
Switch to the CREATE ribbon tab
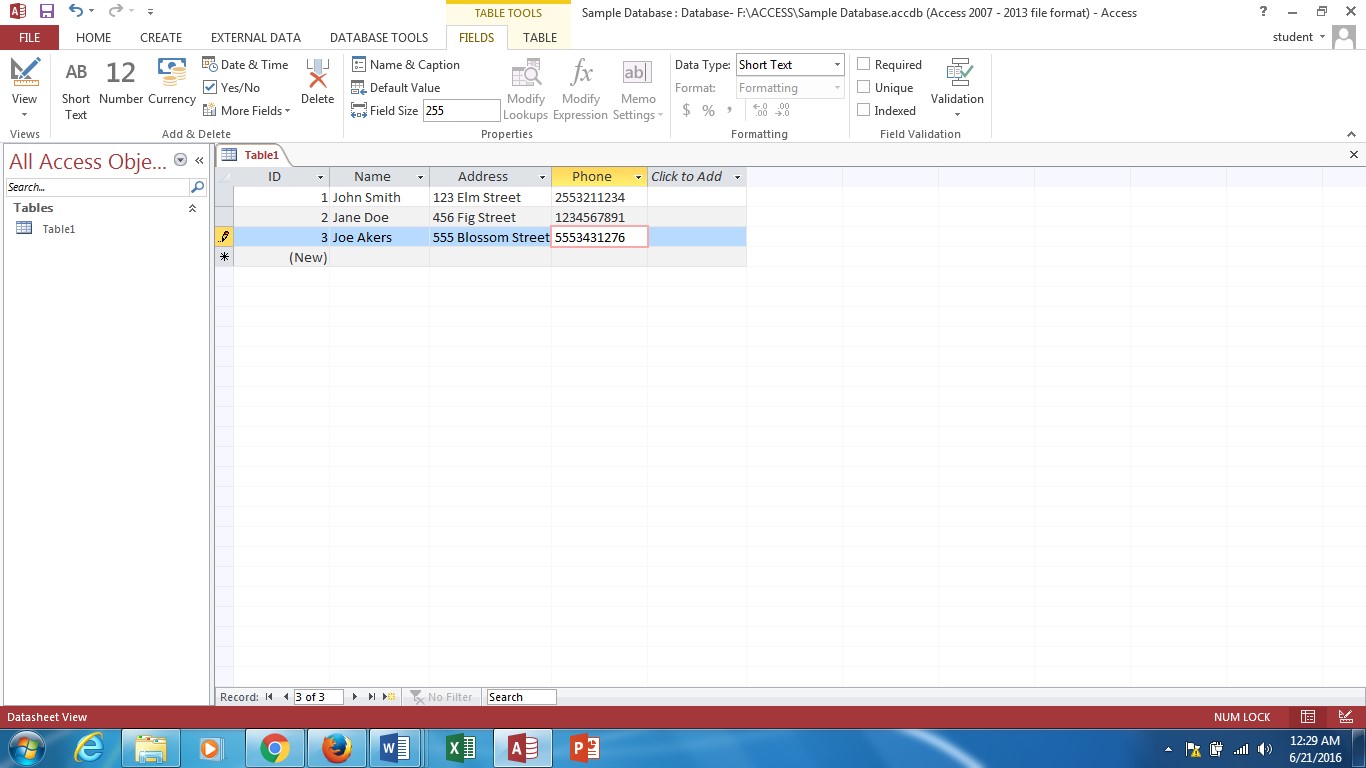[161, 37]
